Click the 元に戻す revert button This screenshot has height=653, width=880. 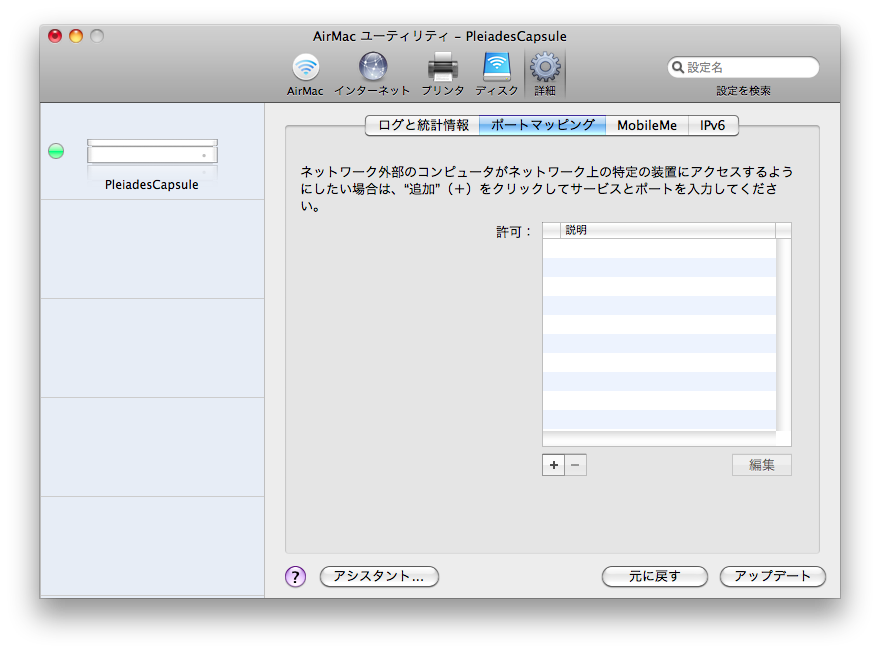point(654,576)
